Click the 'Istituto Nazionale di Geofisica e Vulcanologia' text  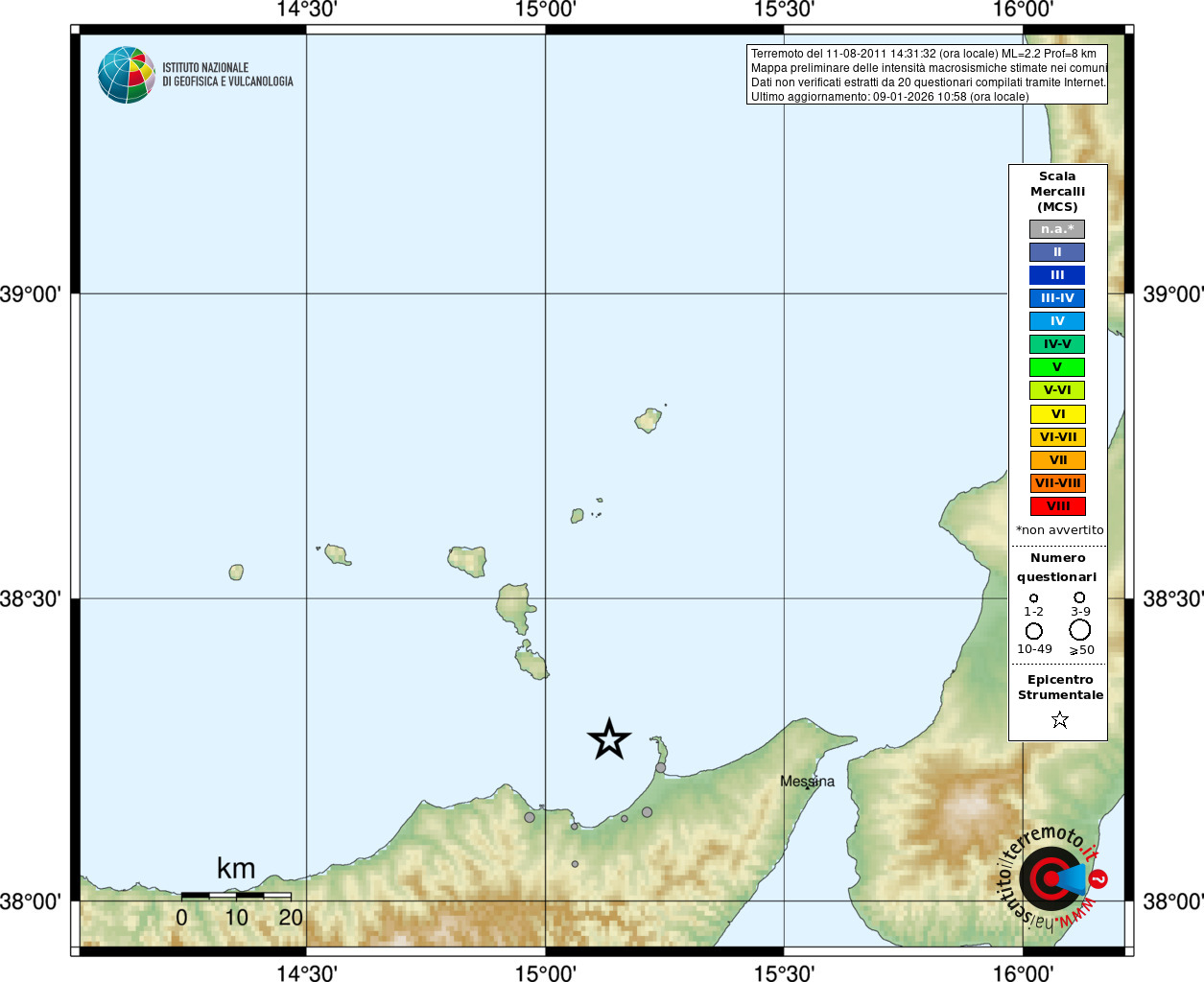pyautogui.click(x=227, y=75)
